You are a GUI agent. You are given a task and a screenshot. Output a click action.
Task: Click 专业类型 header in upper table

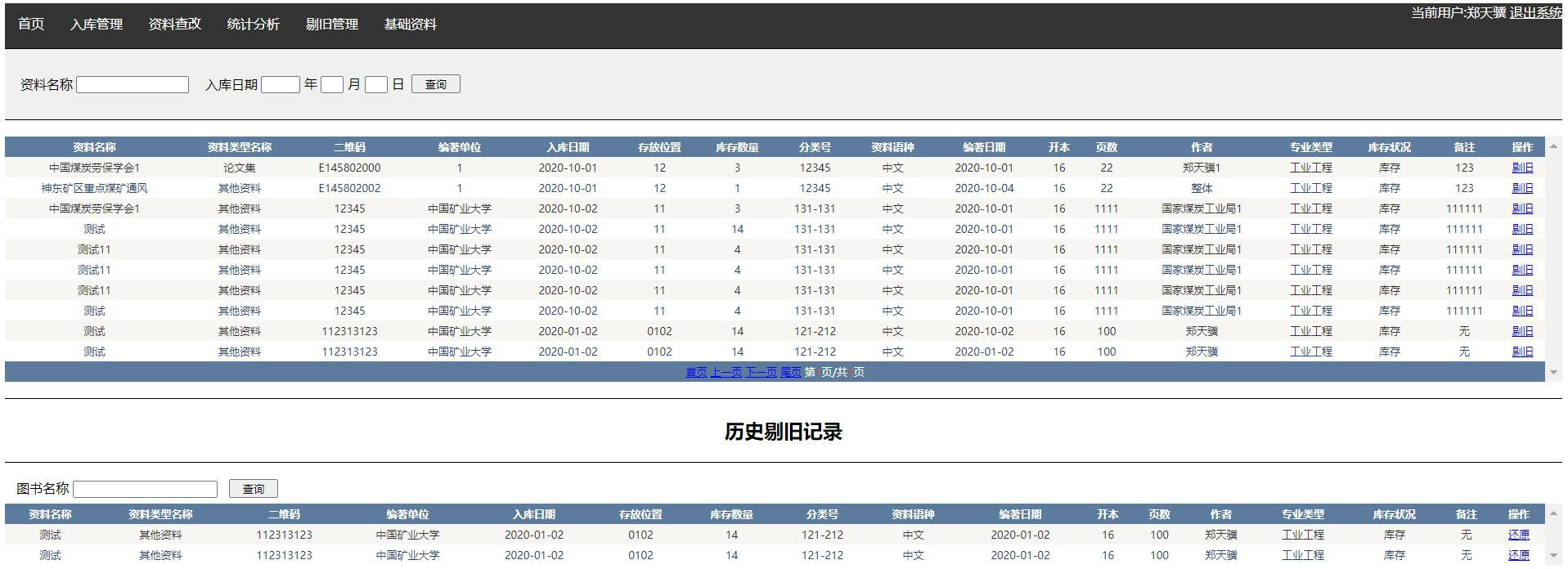coord(1311,147)
